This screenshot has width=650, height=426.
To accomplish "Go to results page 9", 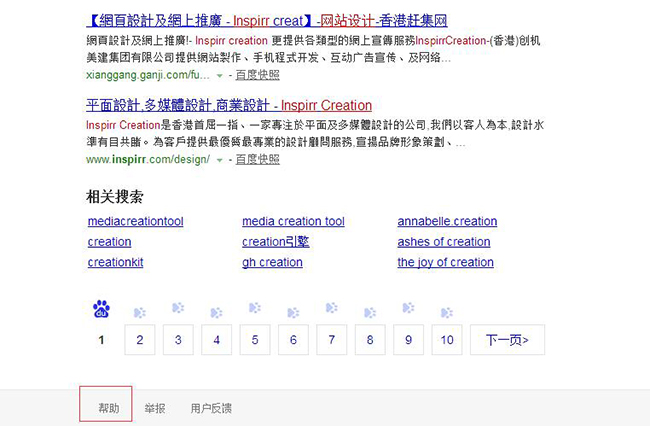I will (x=408, y=340).
